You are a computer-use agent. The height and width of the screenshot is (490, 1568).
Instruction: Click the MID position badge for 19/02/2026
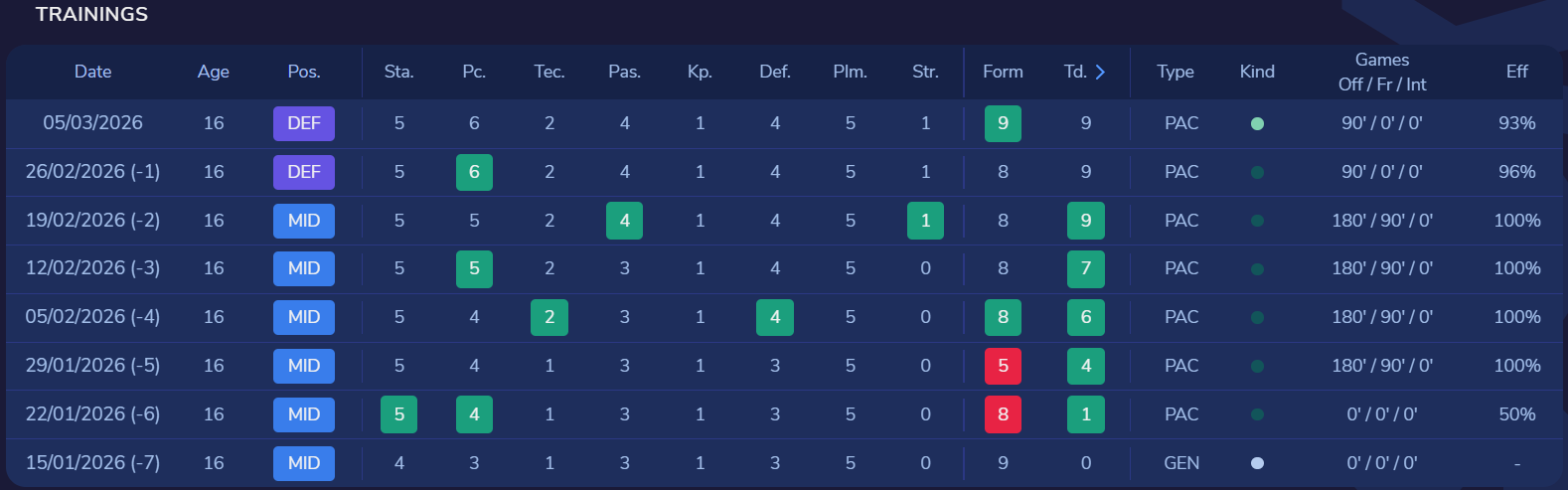304,221
